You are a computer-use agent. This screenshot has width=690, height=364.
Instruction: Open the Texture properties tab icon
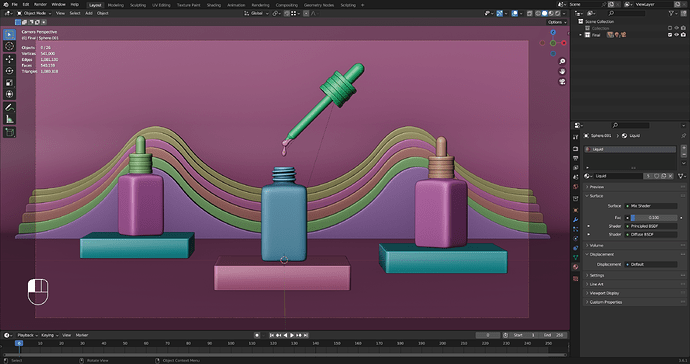pos(576,279)
